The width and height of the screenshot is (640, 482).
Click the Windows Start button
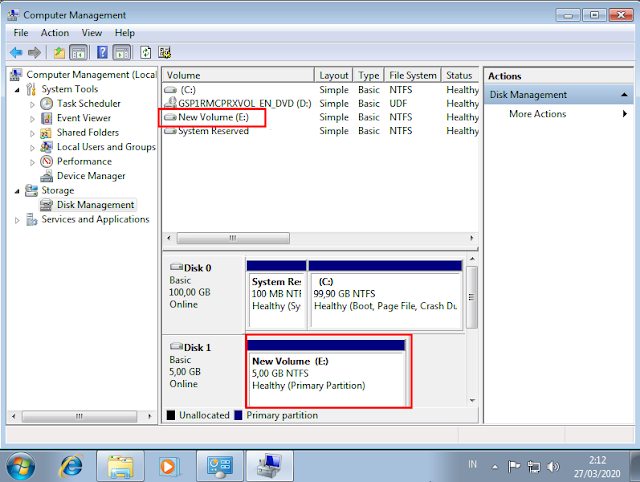(x=21, y=466)
